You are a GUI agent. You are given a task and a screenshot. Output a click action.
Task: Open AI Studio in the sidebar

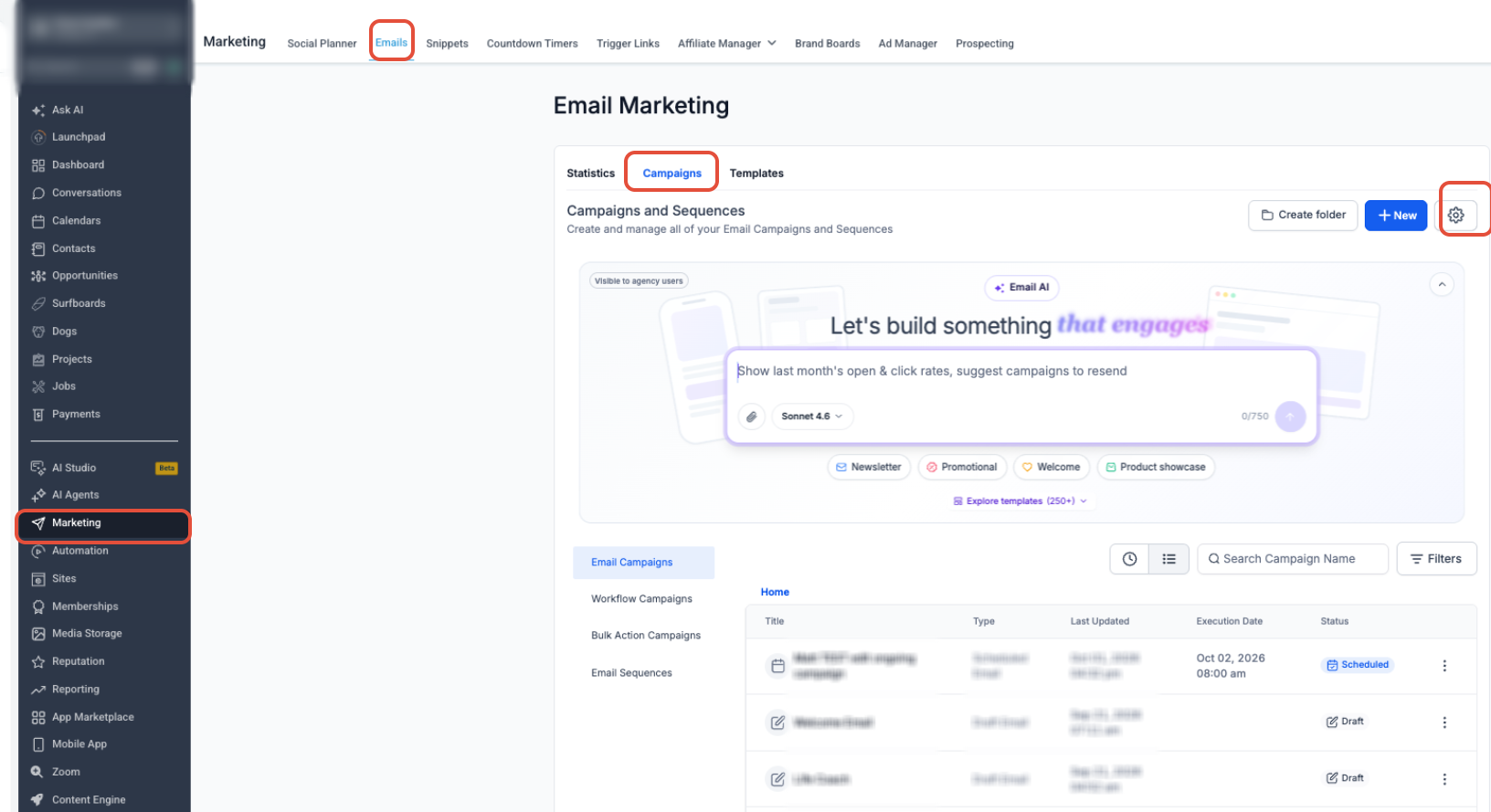click(74, 468)
